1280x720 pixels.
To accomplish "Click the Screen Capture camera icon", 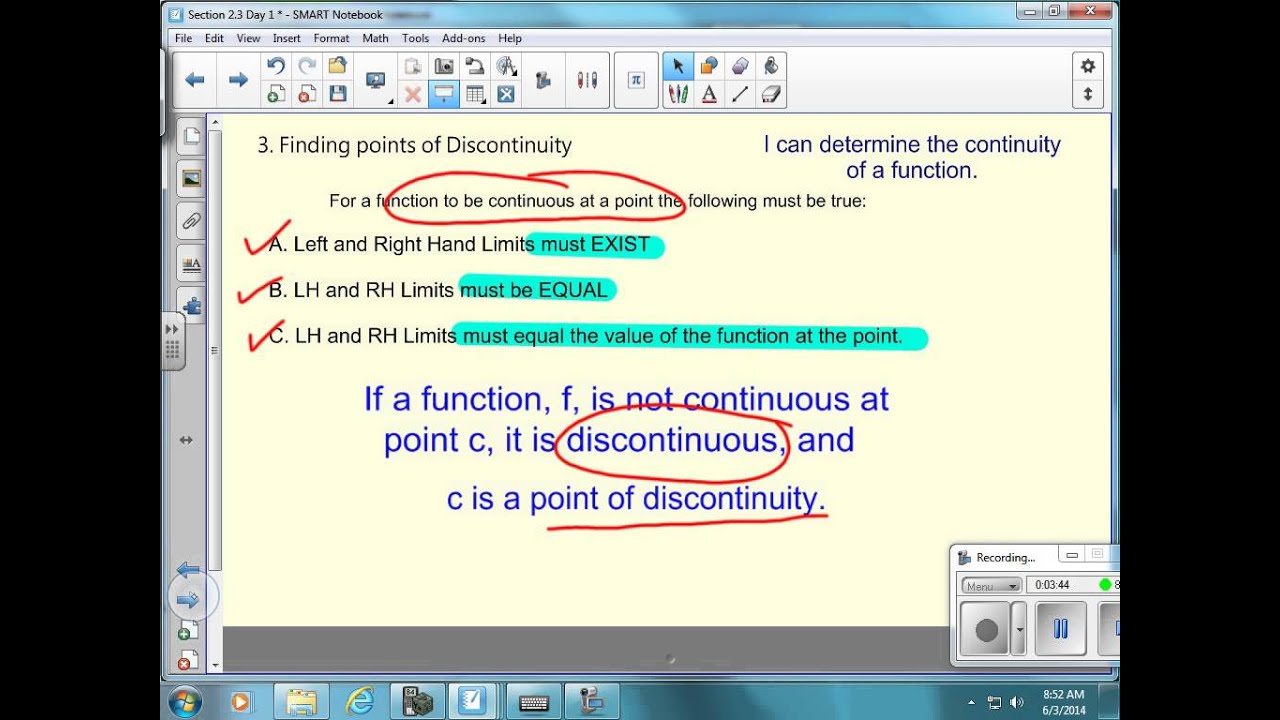I will click(444, 66).
